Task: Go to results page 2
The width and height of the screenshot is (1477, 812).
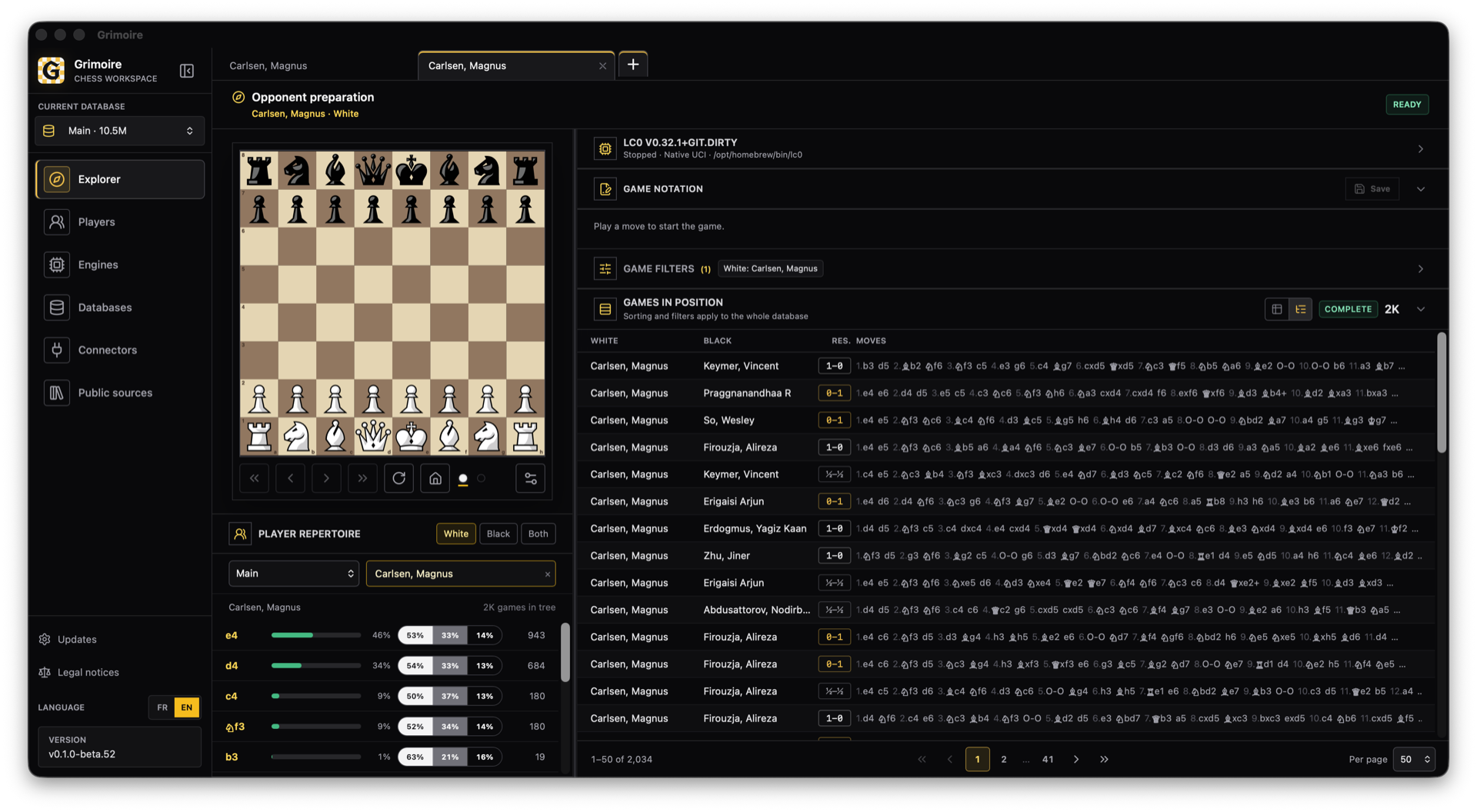Action: (1003, 759)
